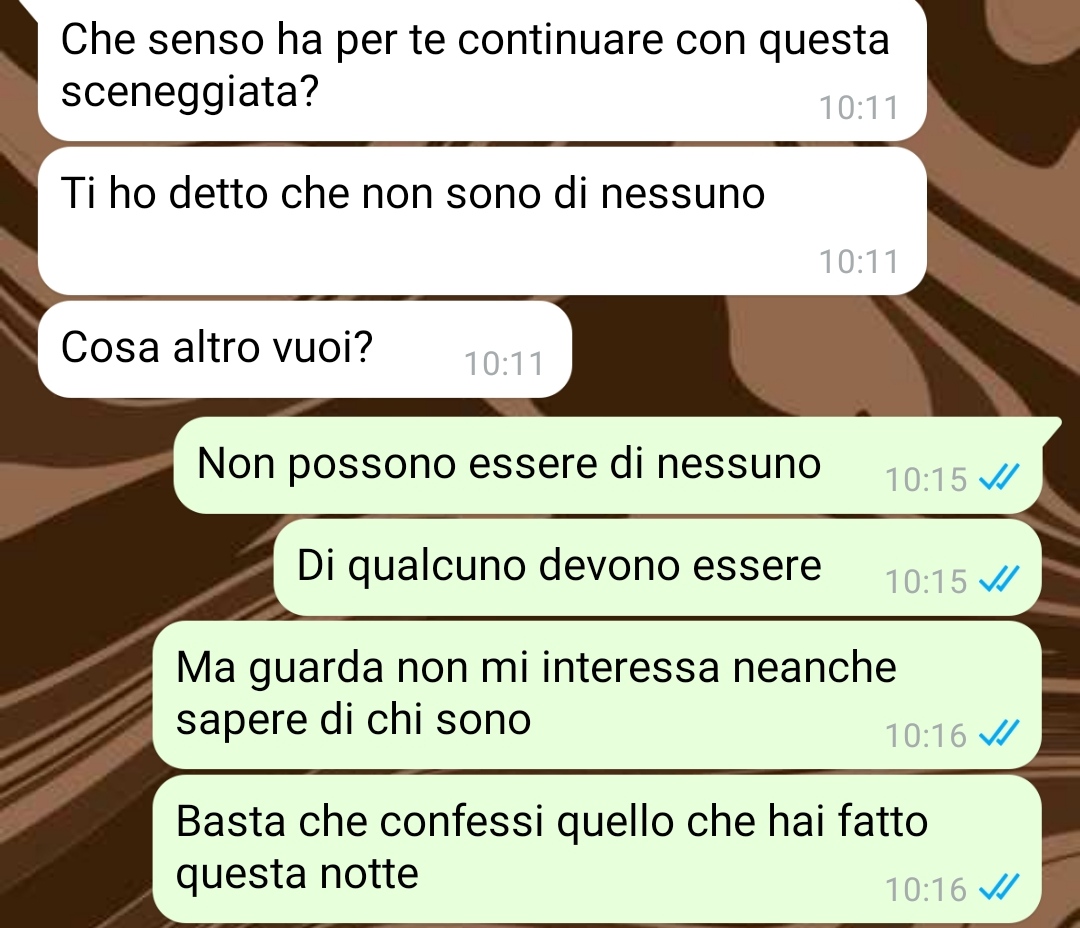Tap the brown chat wallpaper beside 'Cosa altro vuoi?'

(792, 351)
